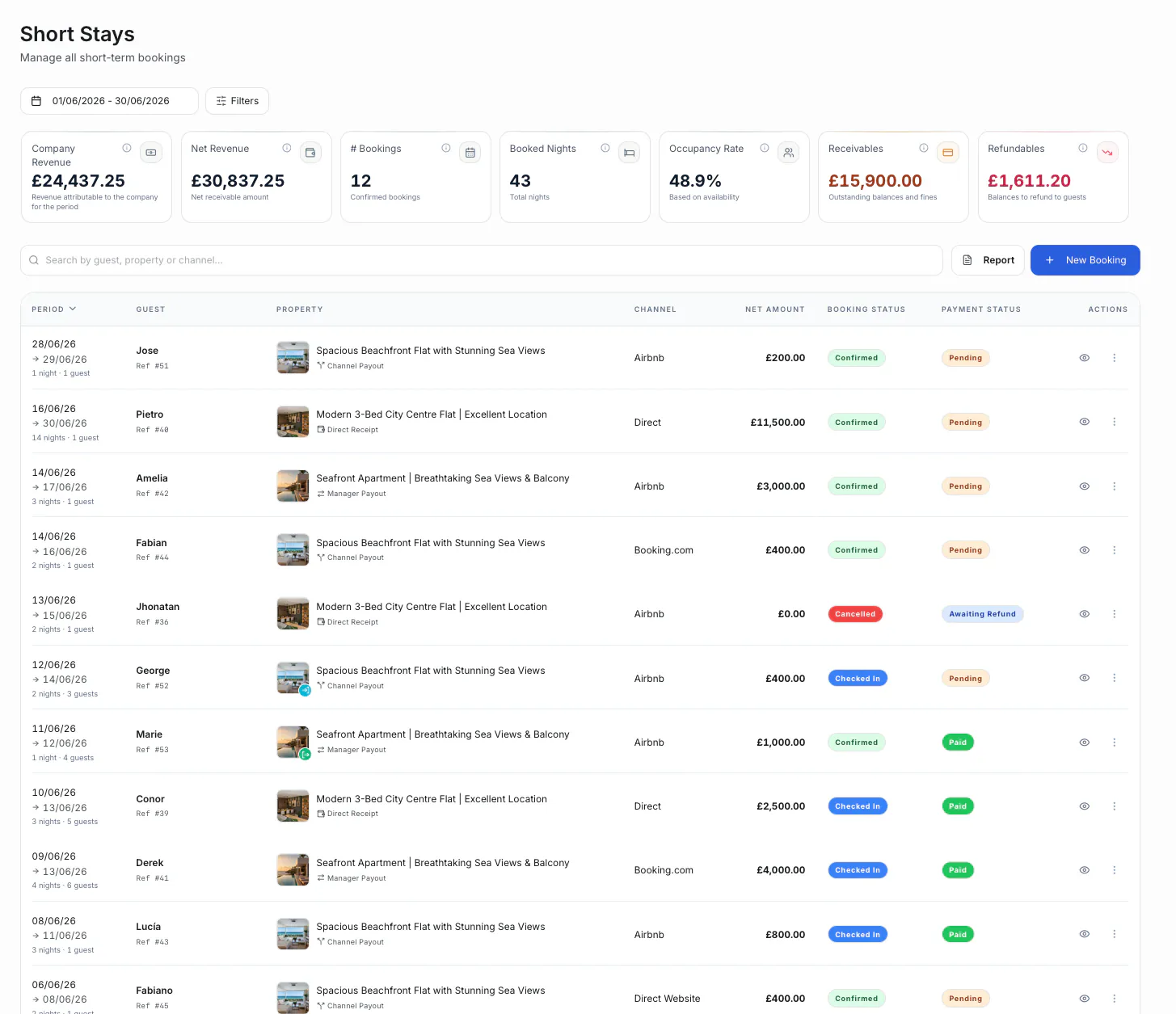
Task: Click Pending payment badge in Pietro's row
Action: [965, 422]
